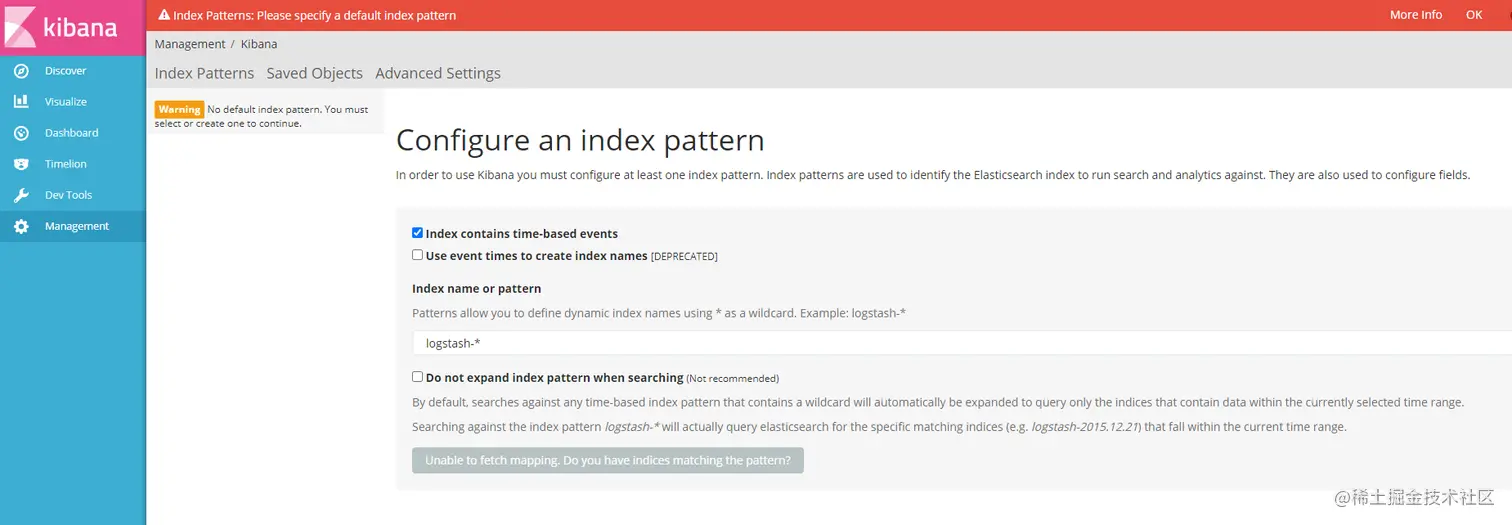The image size is (1512, 525).
Task: Click the warning triangle icon in red banner
Action: pyautogui.click(x=164, y=15)
